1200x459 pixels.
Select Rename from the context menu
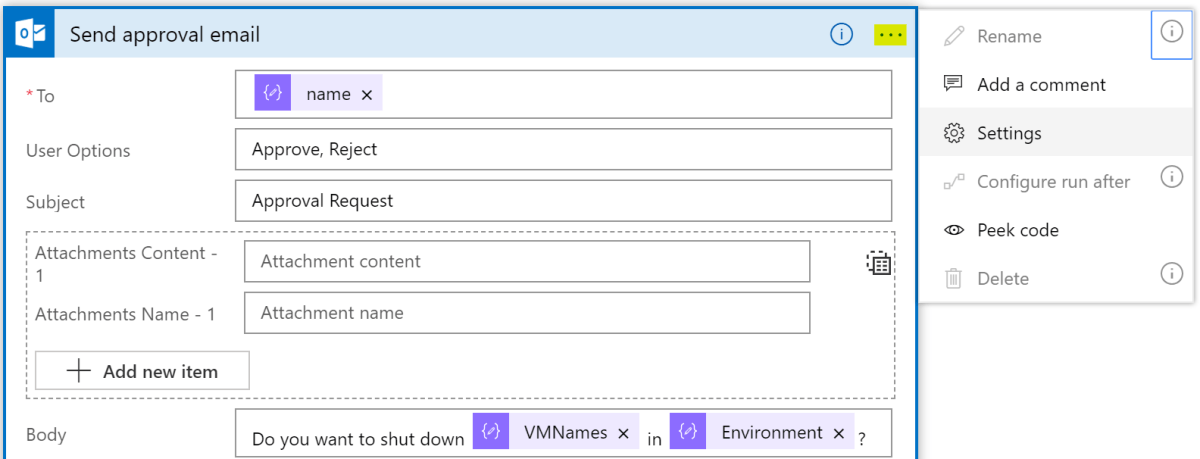tap(1008, 36)
